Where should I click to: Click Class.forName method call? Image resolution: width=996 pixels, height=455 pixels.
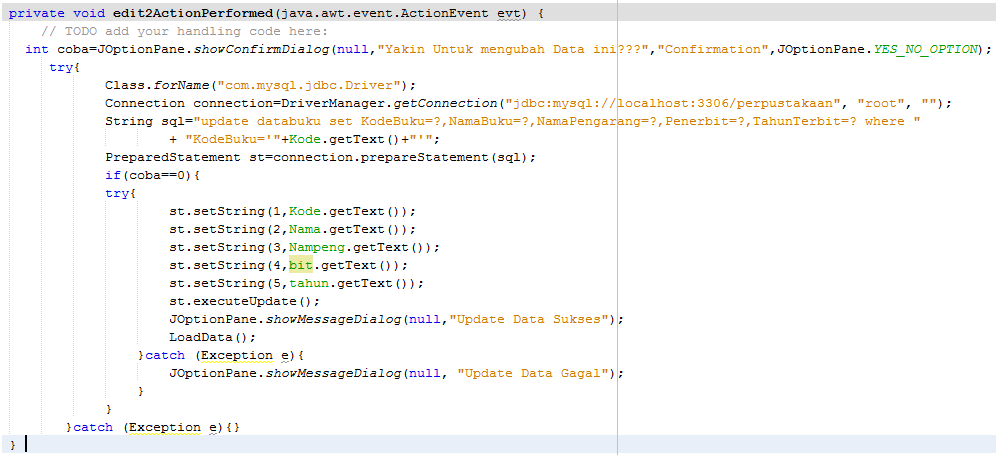tap(158, 85)
